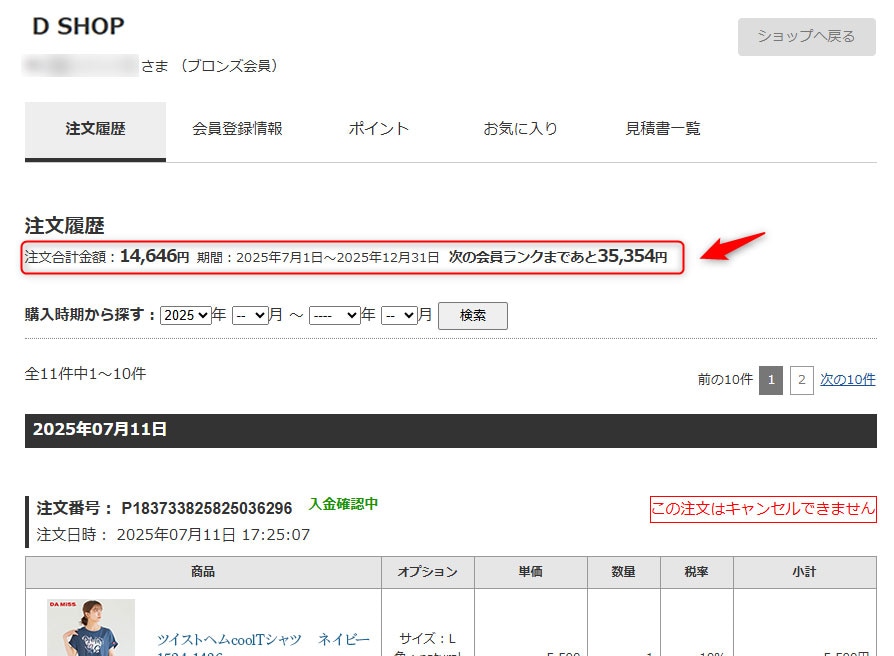The image size is (894, 656).
Task: Click the 前の10件 pagination text
Action: click(725, 380)
